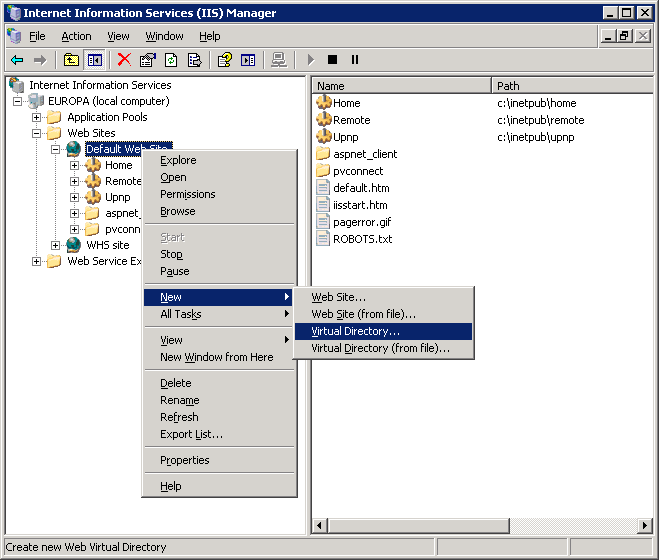Select Stop in the context menu

[x=219, y=254]
